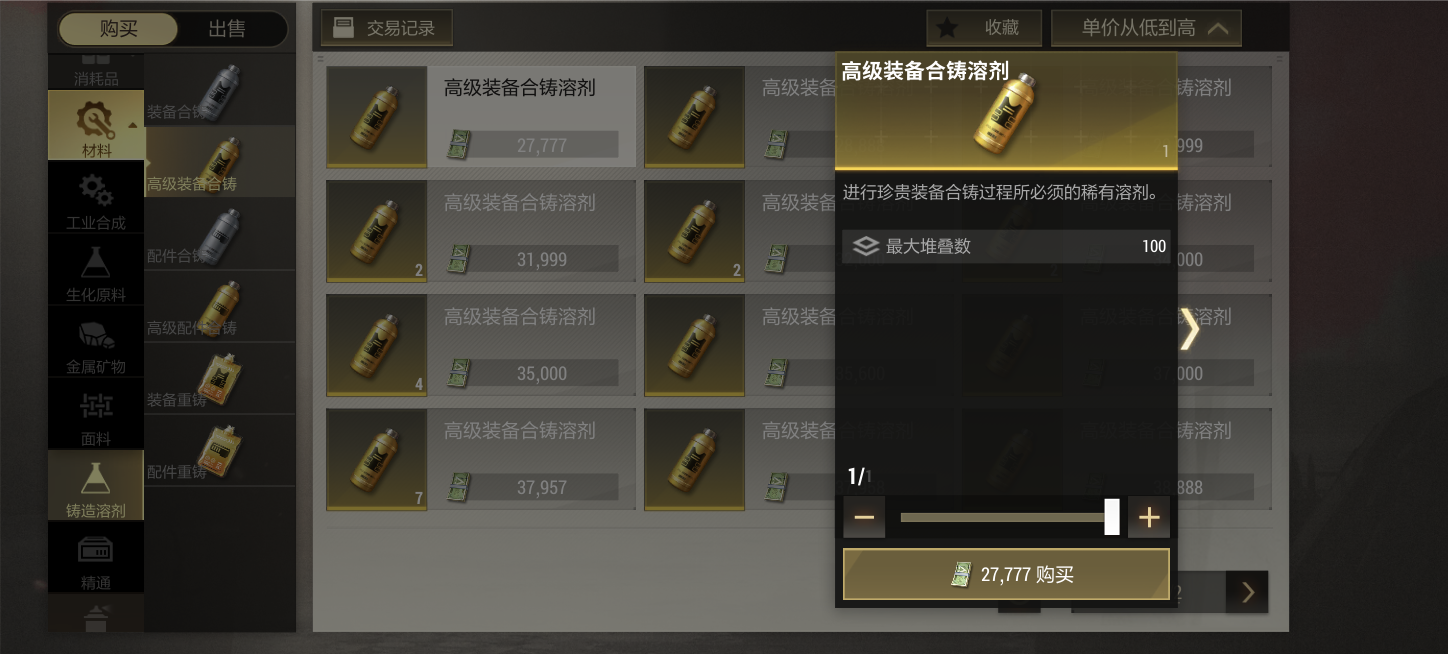Select the 工业合成 gears icon category

click(x=96, y=198)
